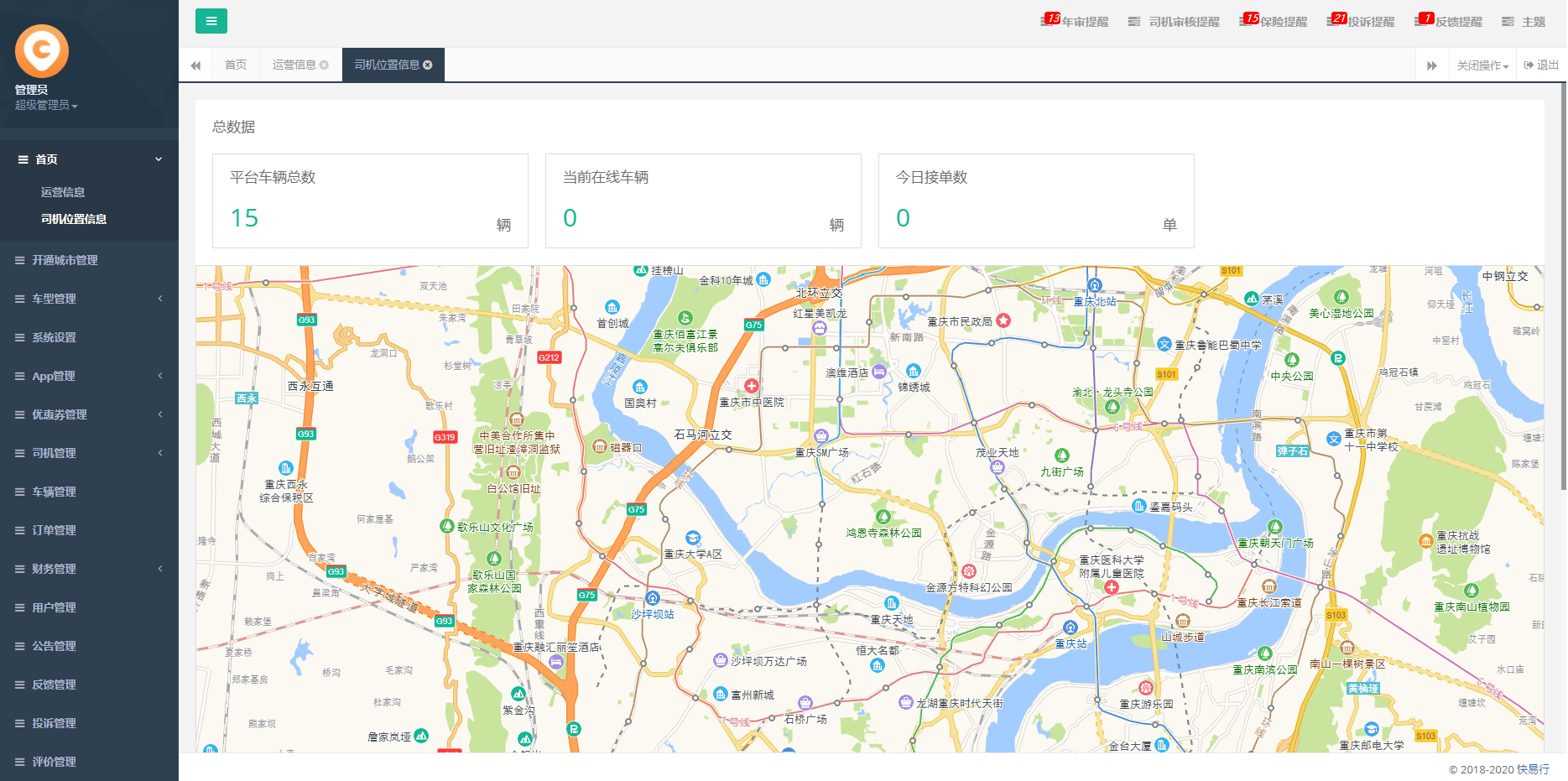Click the 公告管理 menu icon
Image resolution: width=1568 pixels, height=781 pixels.
click(x=19, y=646)
